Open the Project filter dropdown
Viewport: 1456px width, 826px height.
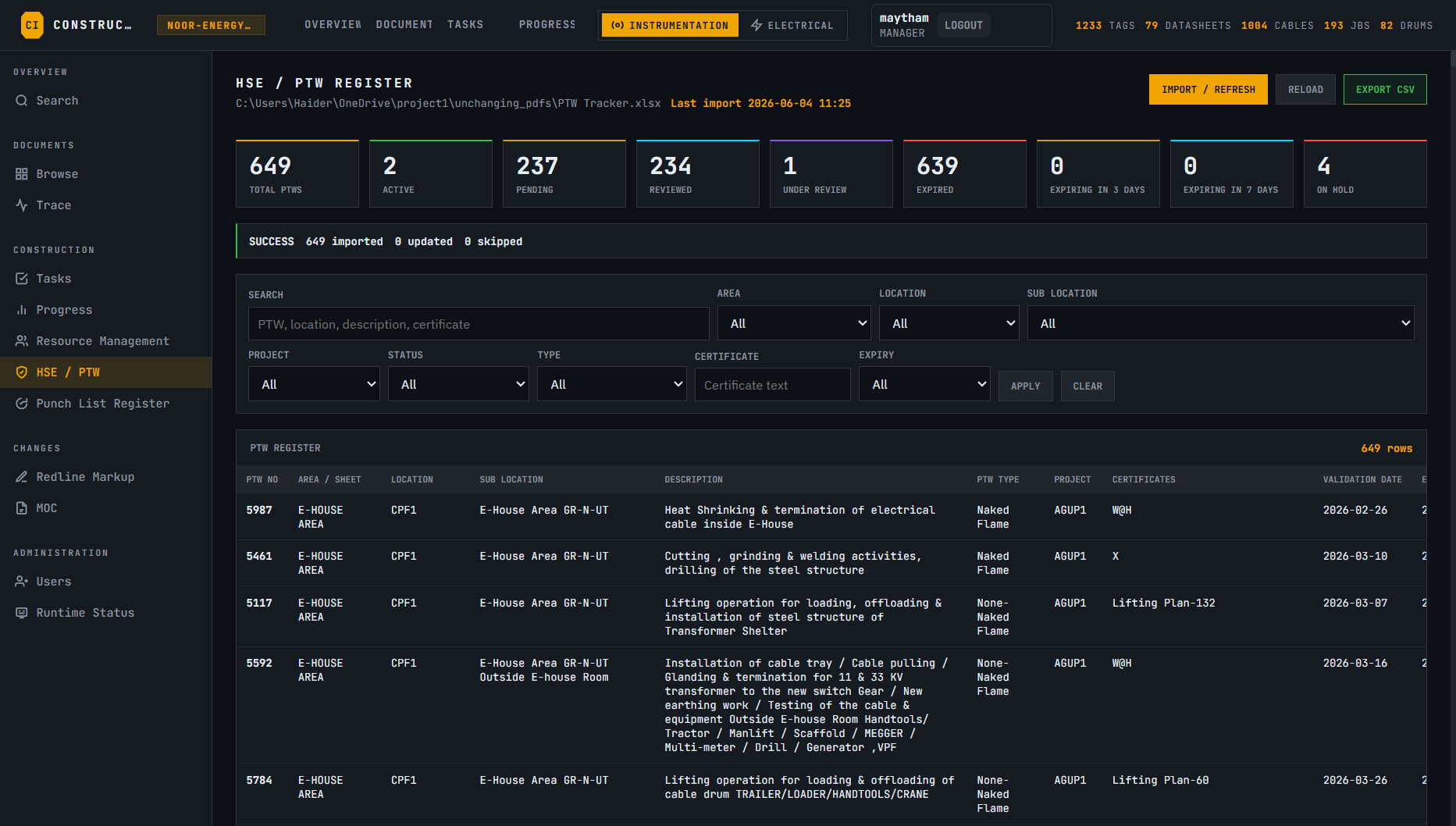click(314, 384)
